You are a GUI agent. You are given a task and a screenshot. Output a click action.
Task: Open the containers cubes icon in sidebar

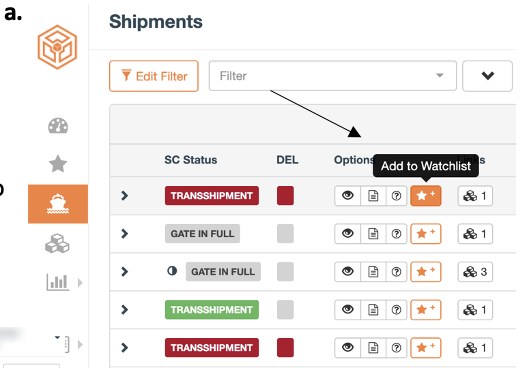(x=57, y=243)
